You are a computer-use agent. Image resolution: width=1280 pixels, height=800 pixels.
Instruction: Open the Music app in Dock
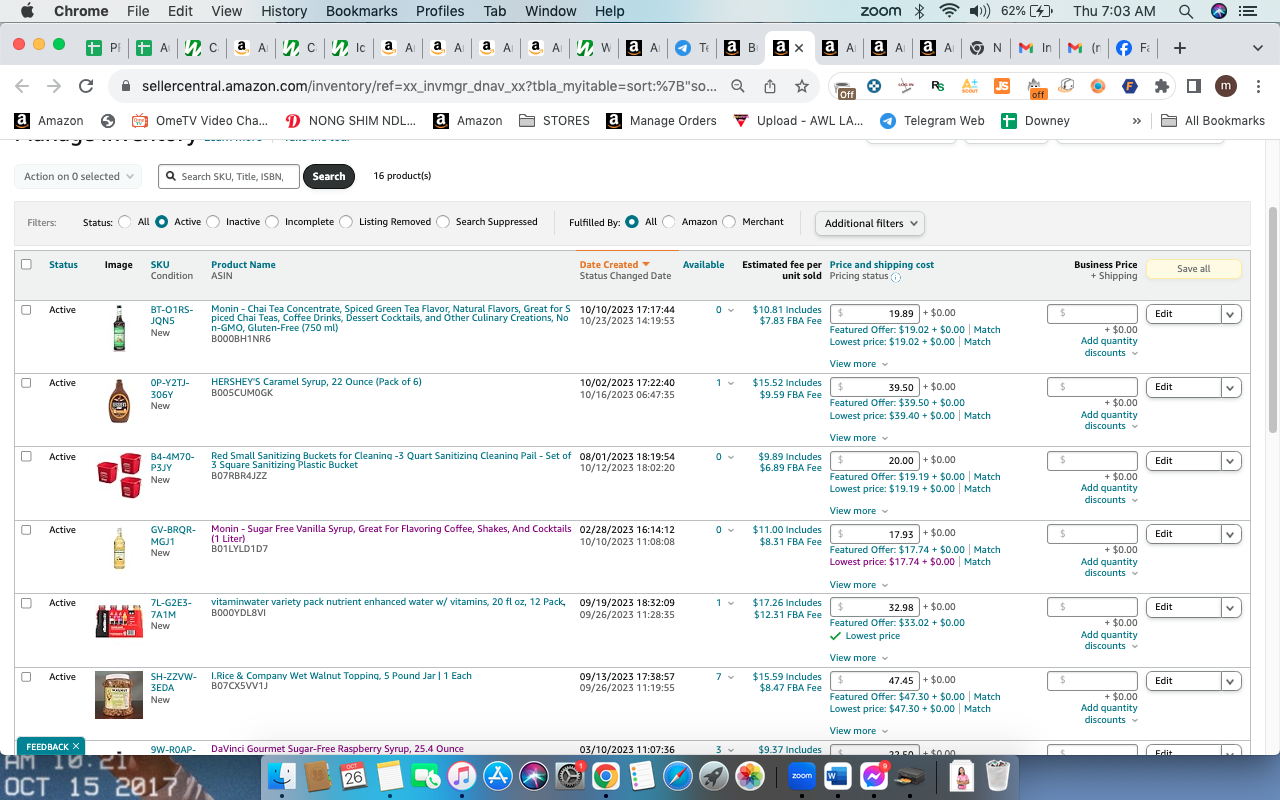pyautogui.click(x=461, y=776)
